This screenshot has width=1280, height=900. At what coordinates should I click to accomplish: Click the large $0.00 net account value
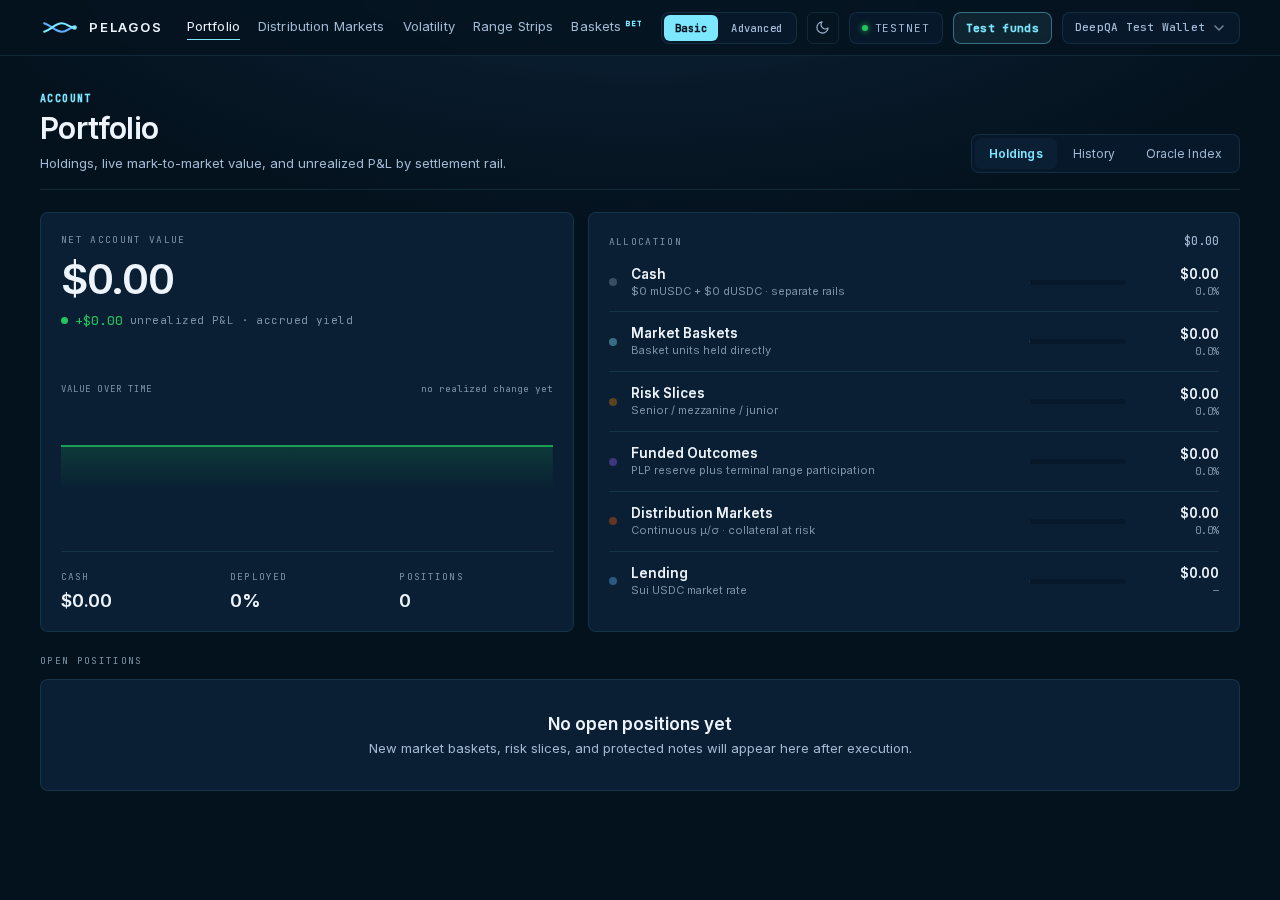(x=118, y=279)
